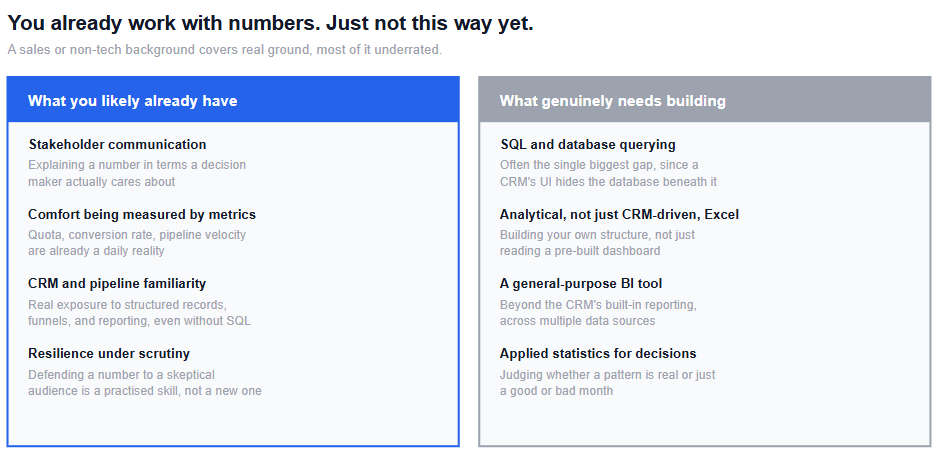
Task: Click 'Analytical, not just CRM-driven, Excel' heading
Action: click(619, 215)
